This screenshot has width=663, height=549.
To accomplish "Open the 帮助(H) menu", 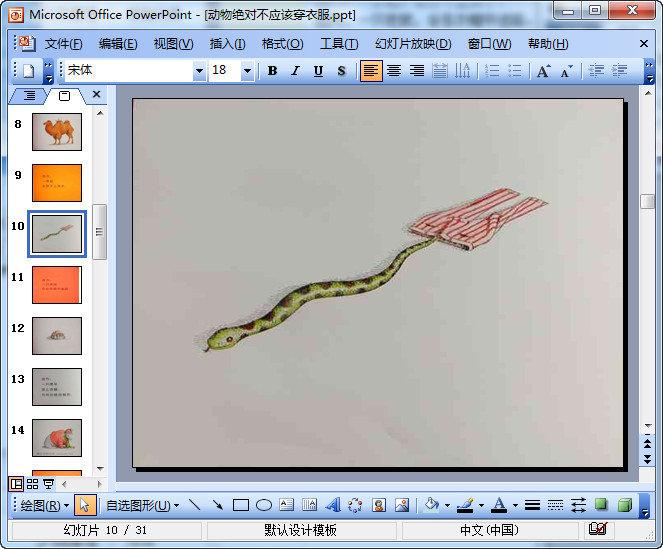I will [x=548, y=44].
